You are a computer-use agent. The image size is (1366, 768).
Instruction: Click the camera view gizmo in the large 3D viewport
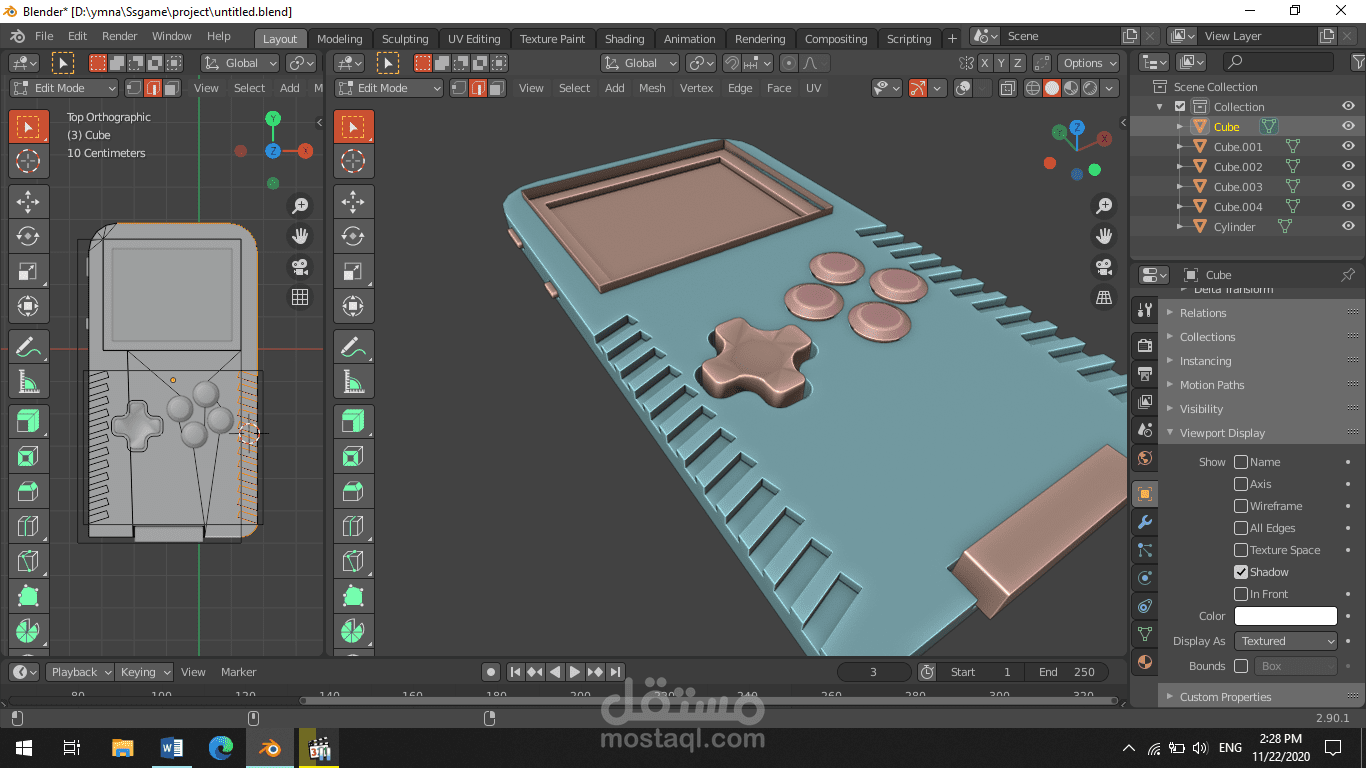[x=1104, y=267]
